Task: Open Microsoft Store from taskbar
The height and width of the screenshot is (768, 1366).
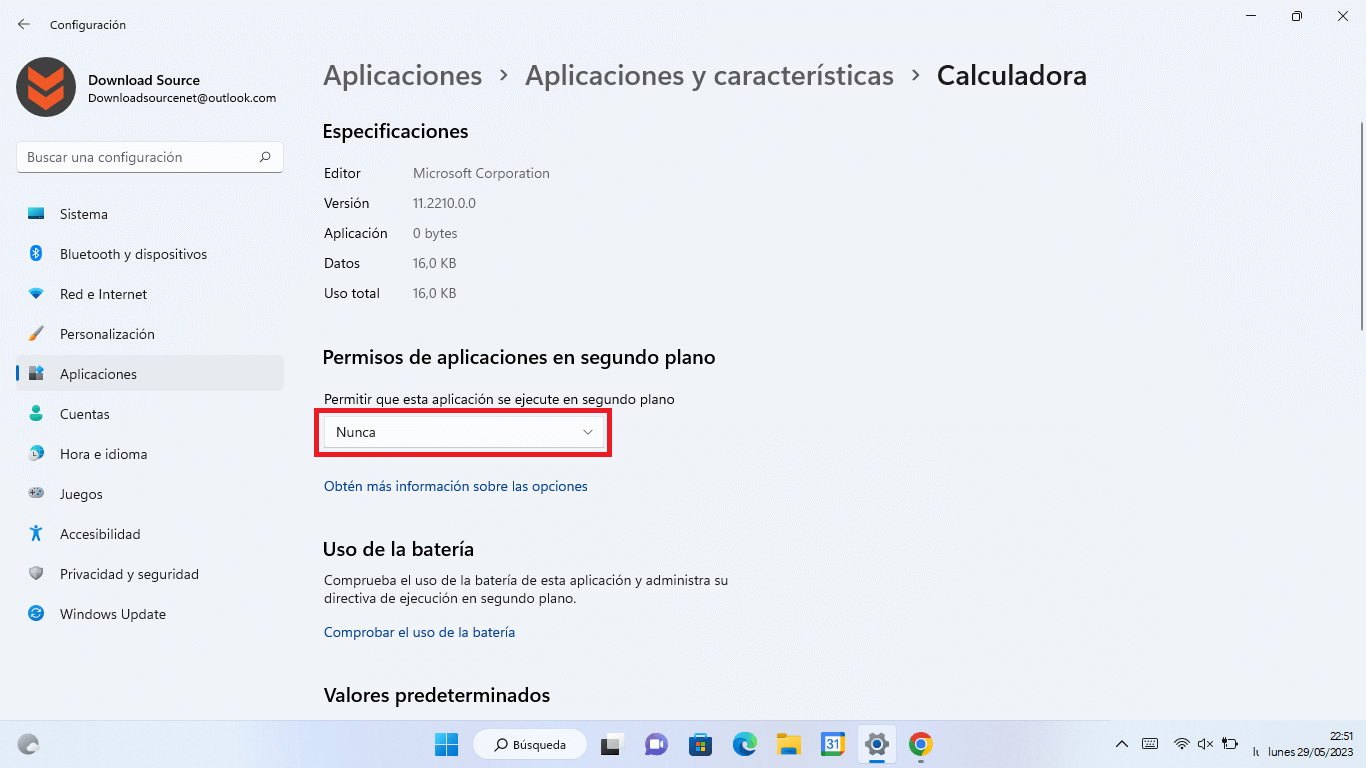Action: [x=700, y=745]
